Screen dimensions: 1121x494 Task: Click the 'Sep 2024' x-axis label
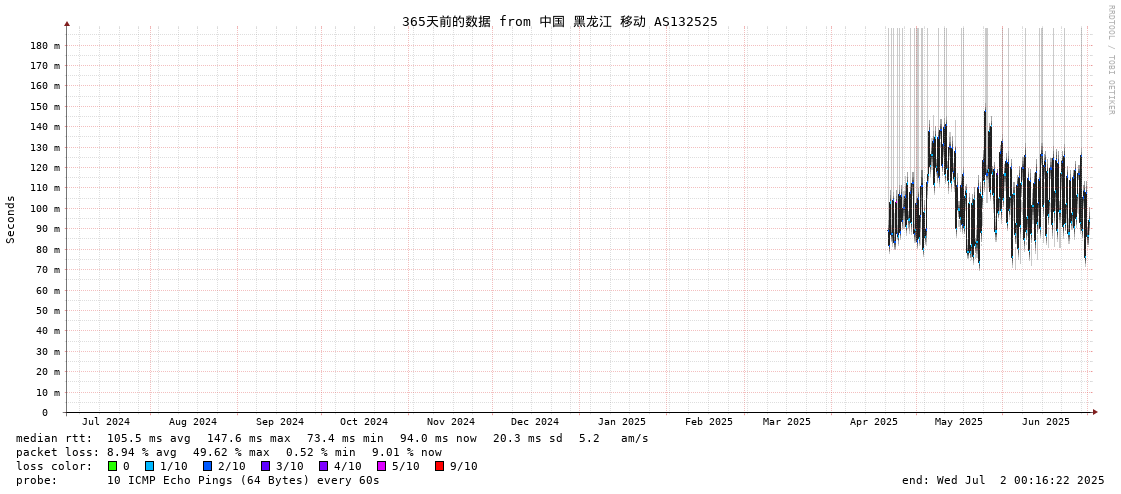280,422
